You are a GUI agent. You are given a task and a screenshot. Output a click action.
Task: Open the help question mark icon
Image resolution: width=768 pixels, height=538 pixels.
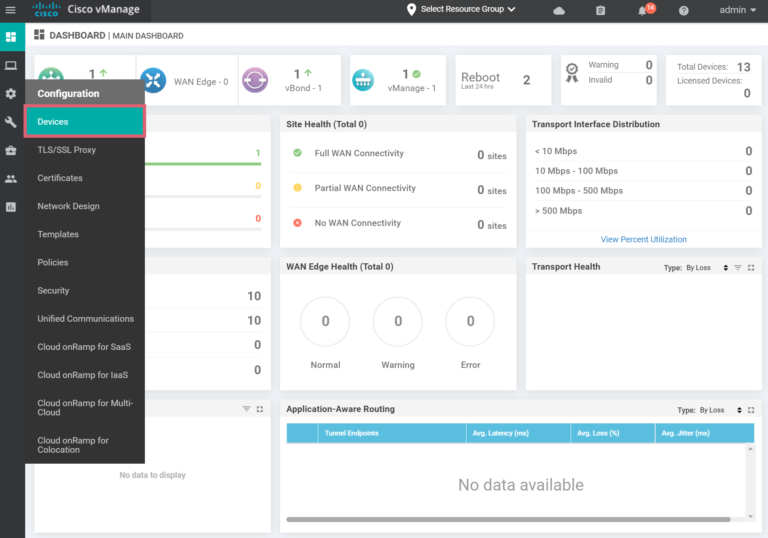pyautogui.click(x=684, y=10)
